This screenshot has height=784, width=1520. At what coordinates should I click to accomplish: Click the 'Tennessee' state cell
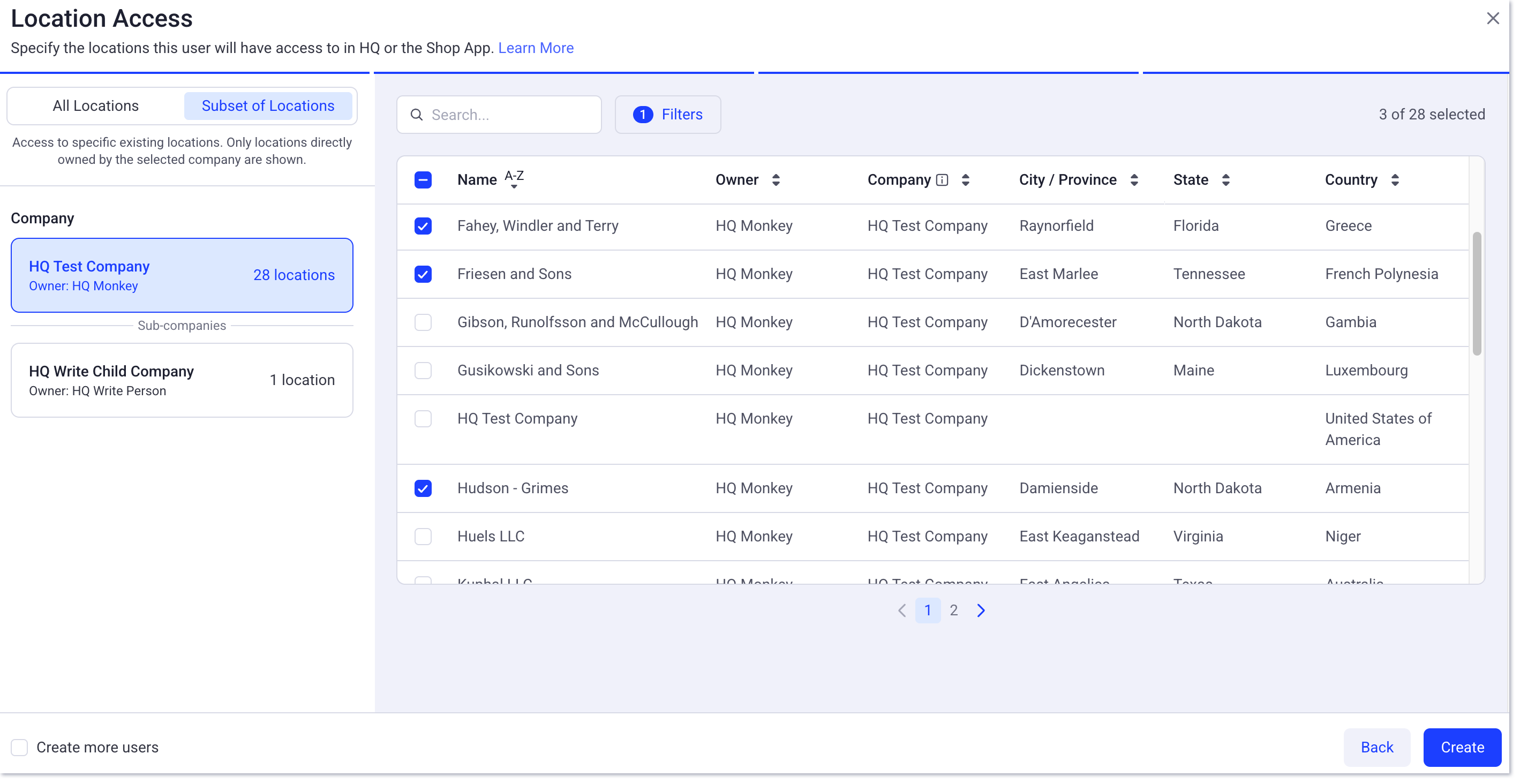(x=1209, y=274)
